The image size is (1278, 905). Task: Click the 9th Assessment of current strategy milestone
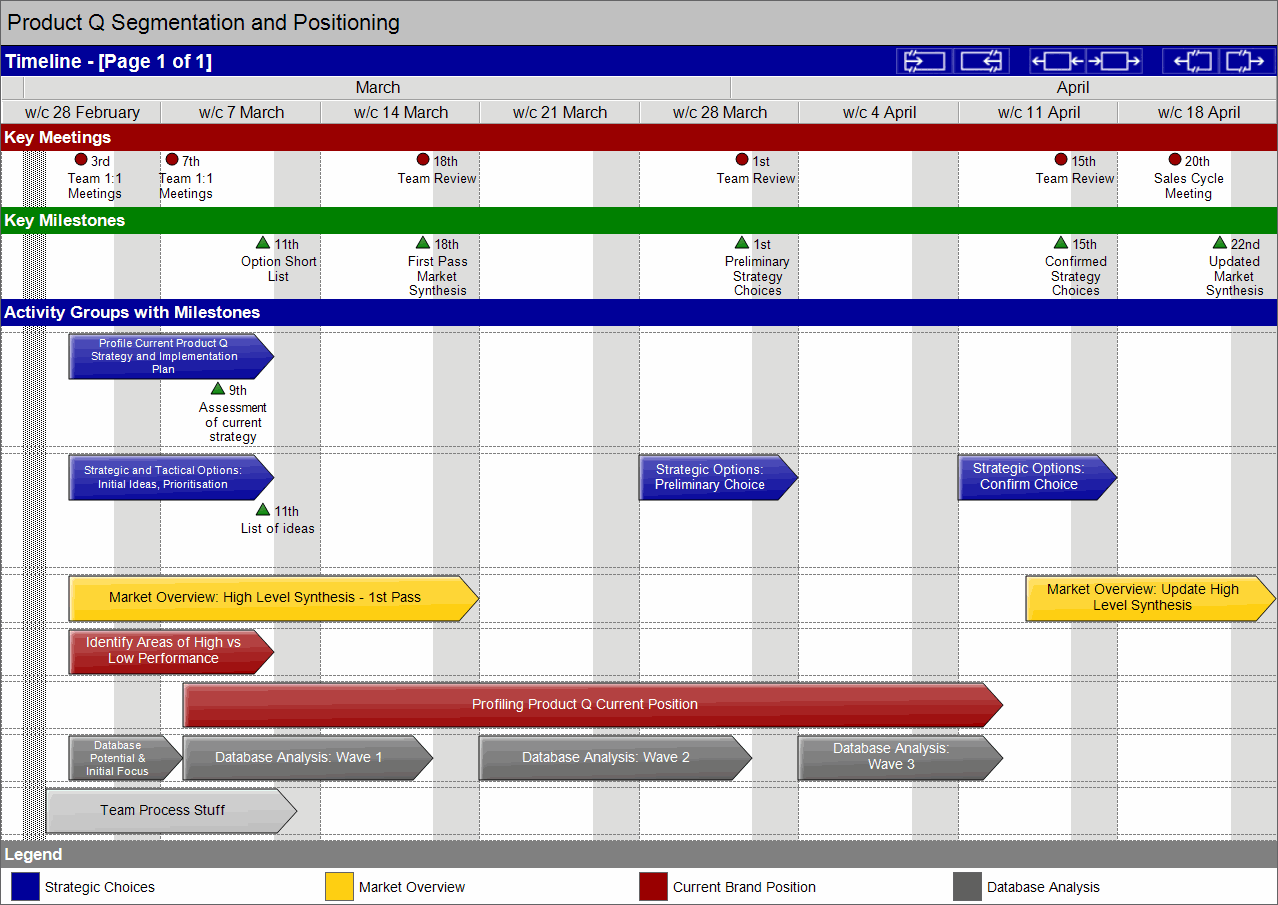[218, 389]
